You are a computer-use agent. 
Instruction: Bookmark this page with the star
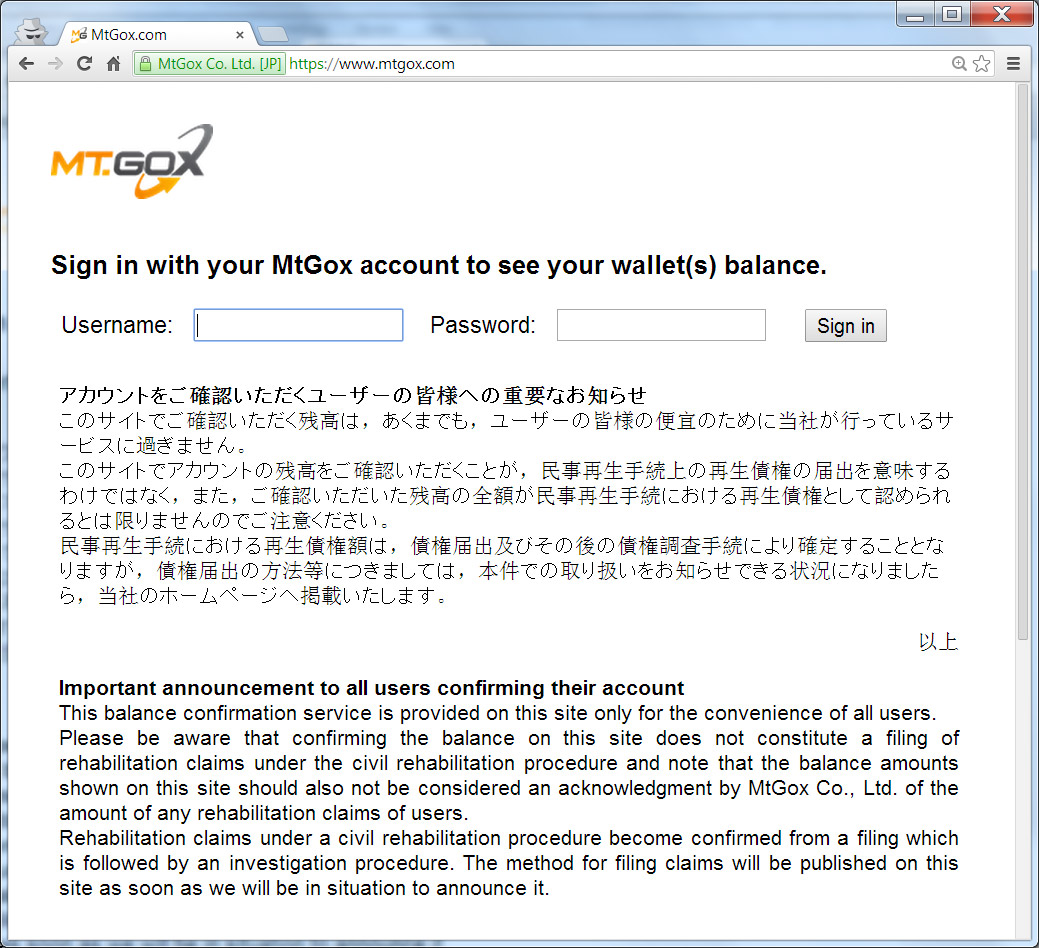tap(981, 64)
